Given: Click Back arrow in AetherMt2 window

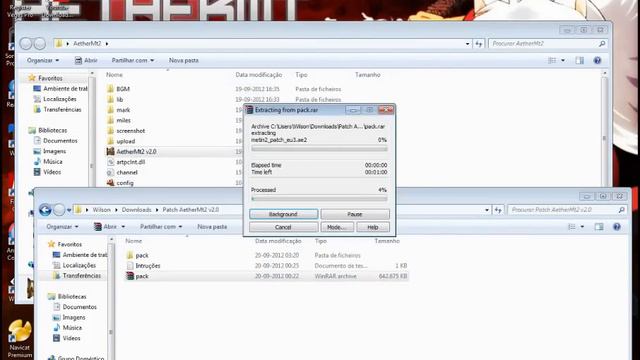Looking at the screenshot, I should (x=26, y=43).
